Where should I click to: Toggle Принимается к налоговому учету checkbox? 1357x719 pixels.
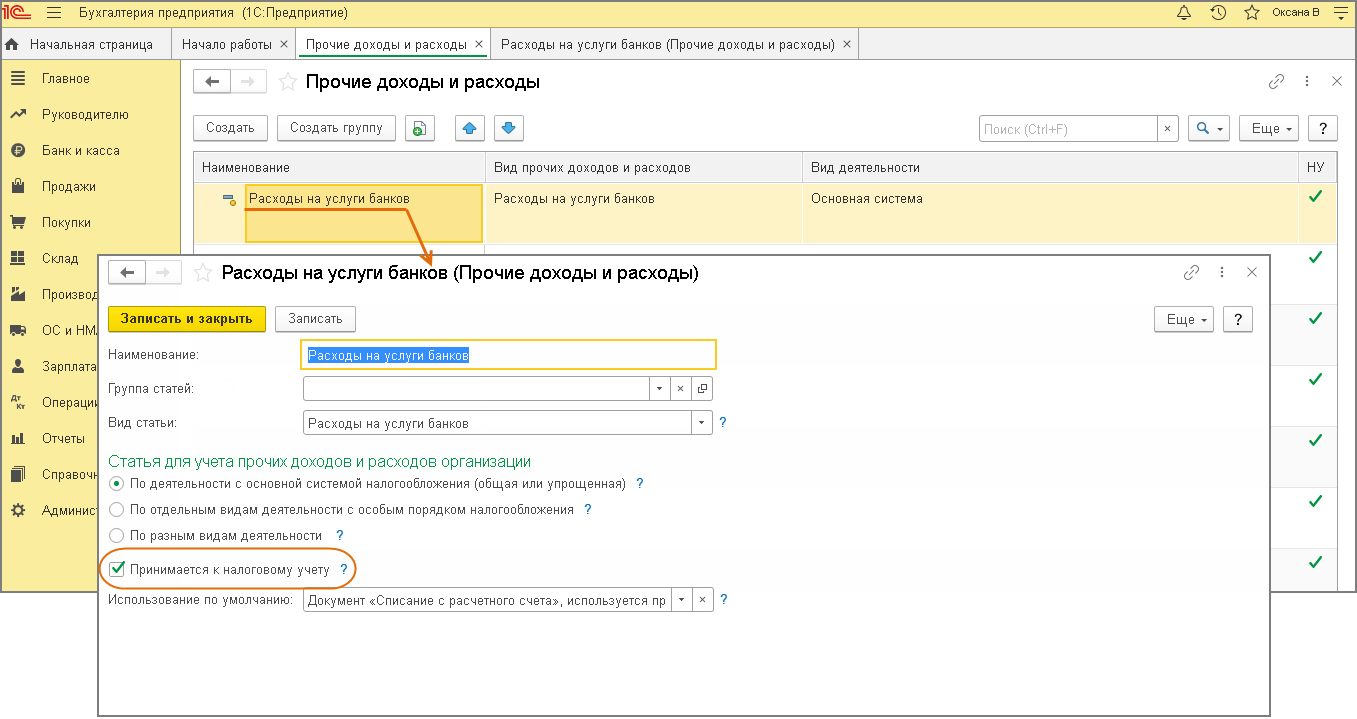coord(117,570)
